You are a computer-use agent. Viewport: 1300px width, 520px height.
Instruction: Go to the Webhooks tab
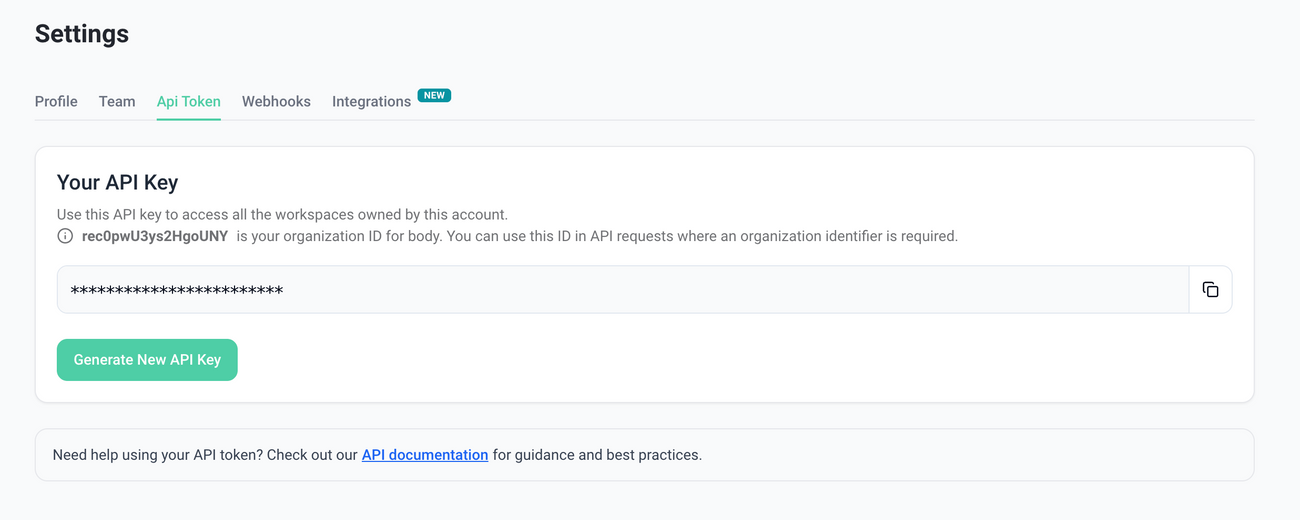276,102
